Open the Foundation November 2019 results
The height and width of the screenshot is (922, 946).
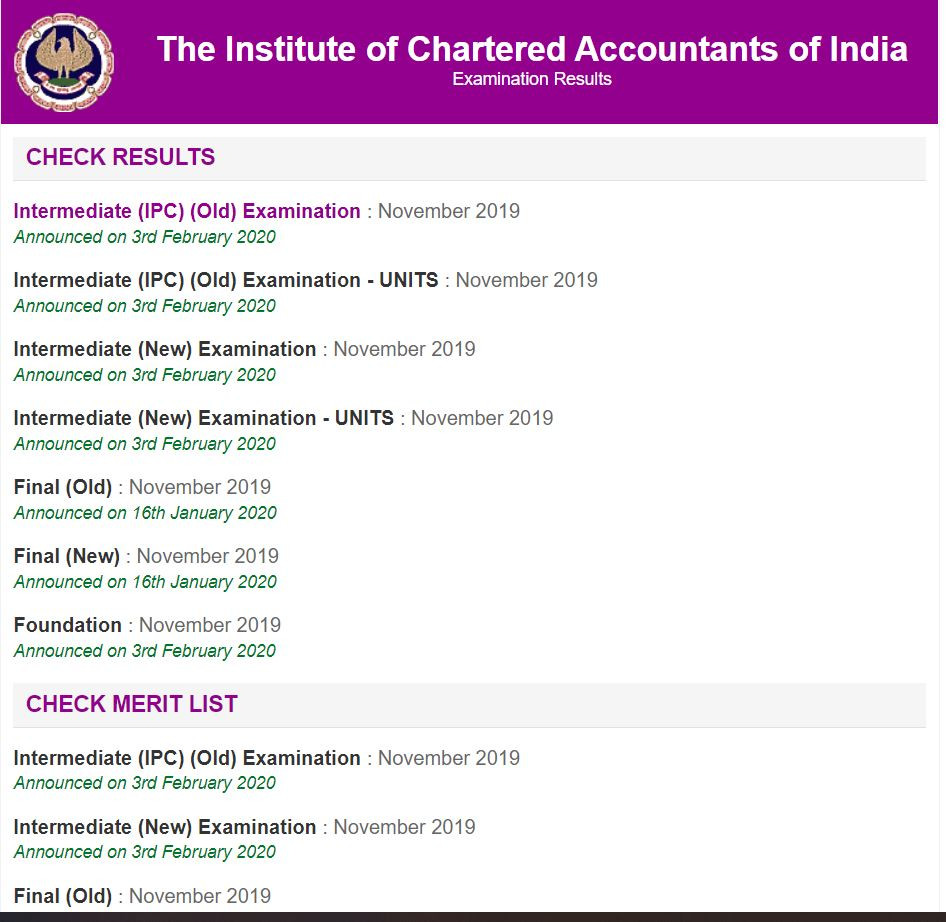coord(68,625)
